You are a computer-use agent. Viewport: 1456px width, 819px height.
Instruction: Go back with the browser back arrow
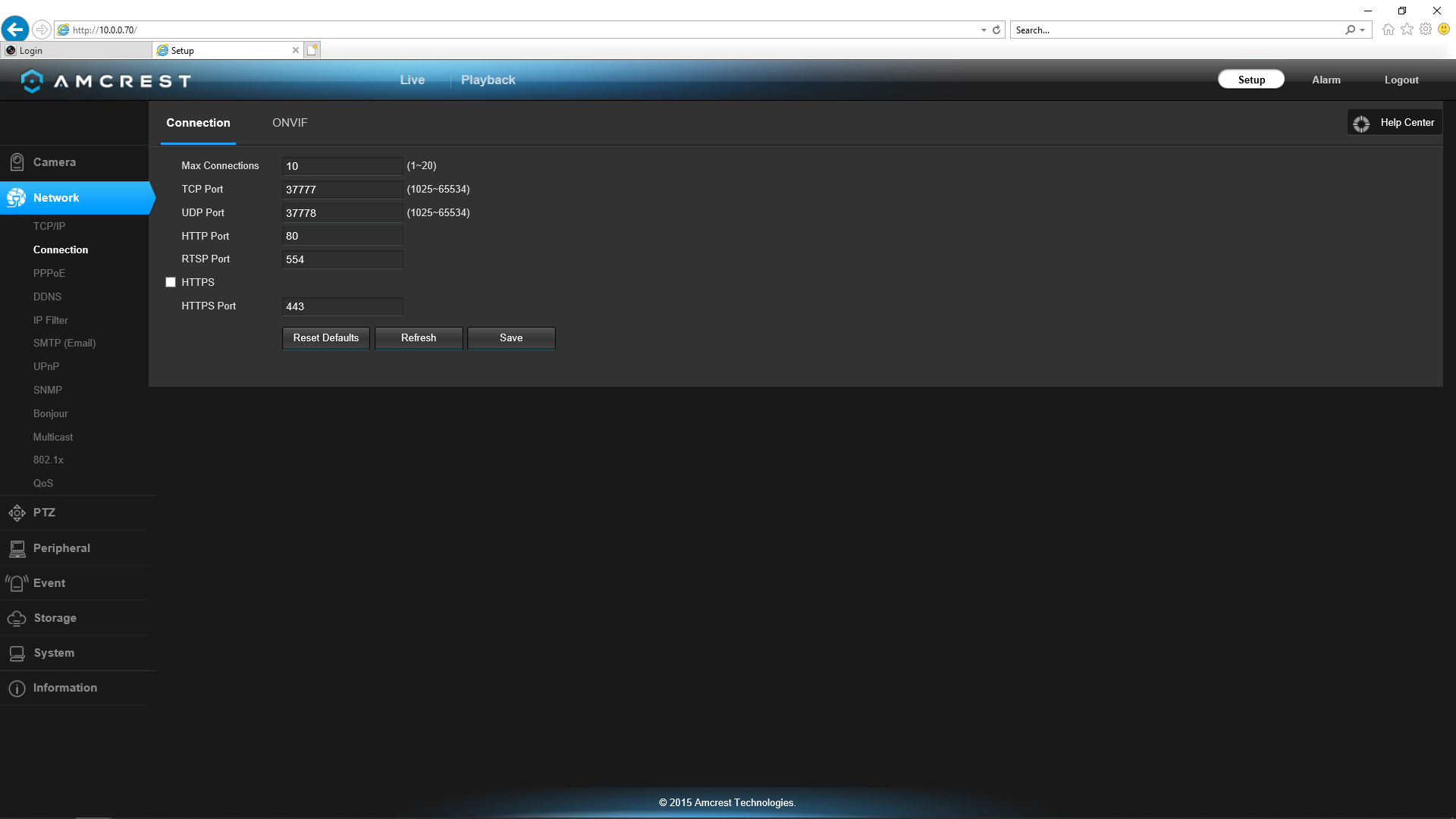(15, 30)
